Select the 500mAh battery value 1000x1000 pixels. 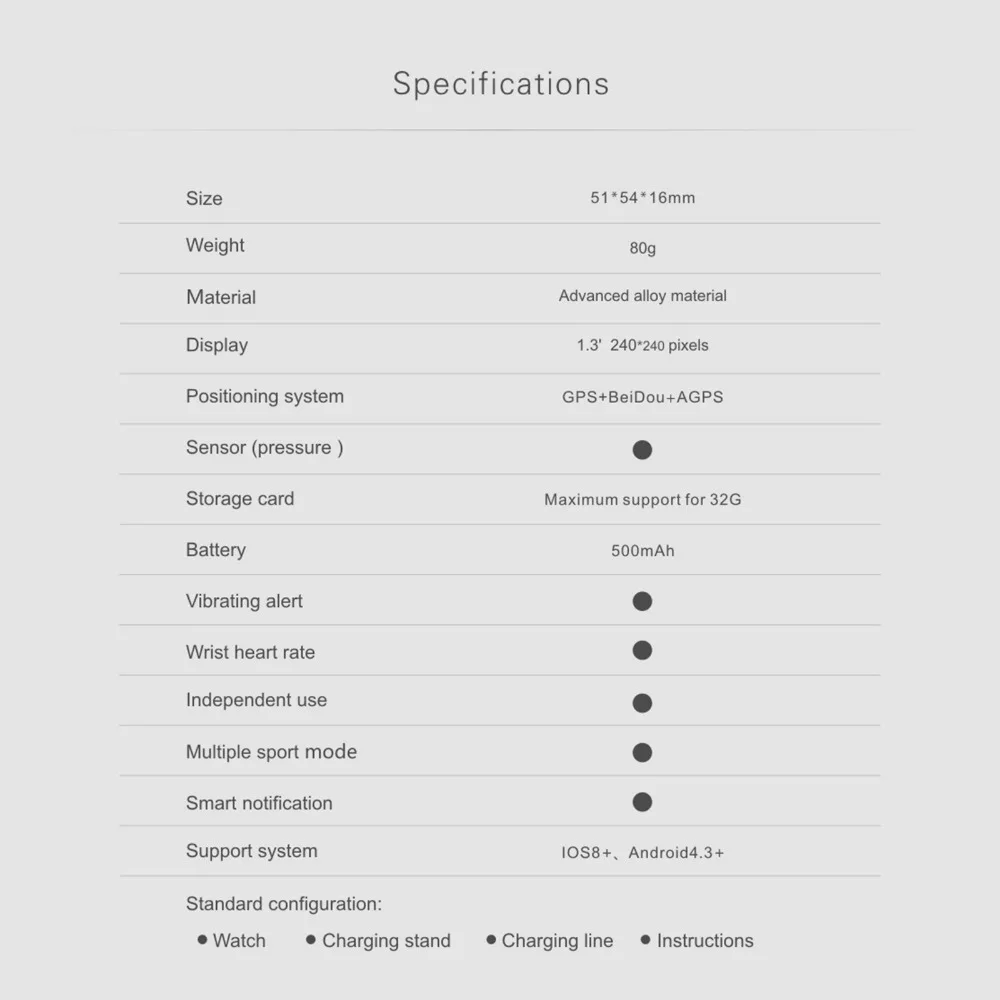(642, 550)
